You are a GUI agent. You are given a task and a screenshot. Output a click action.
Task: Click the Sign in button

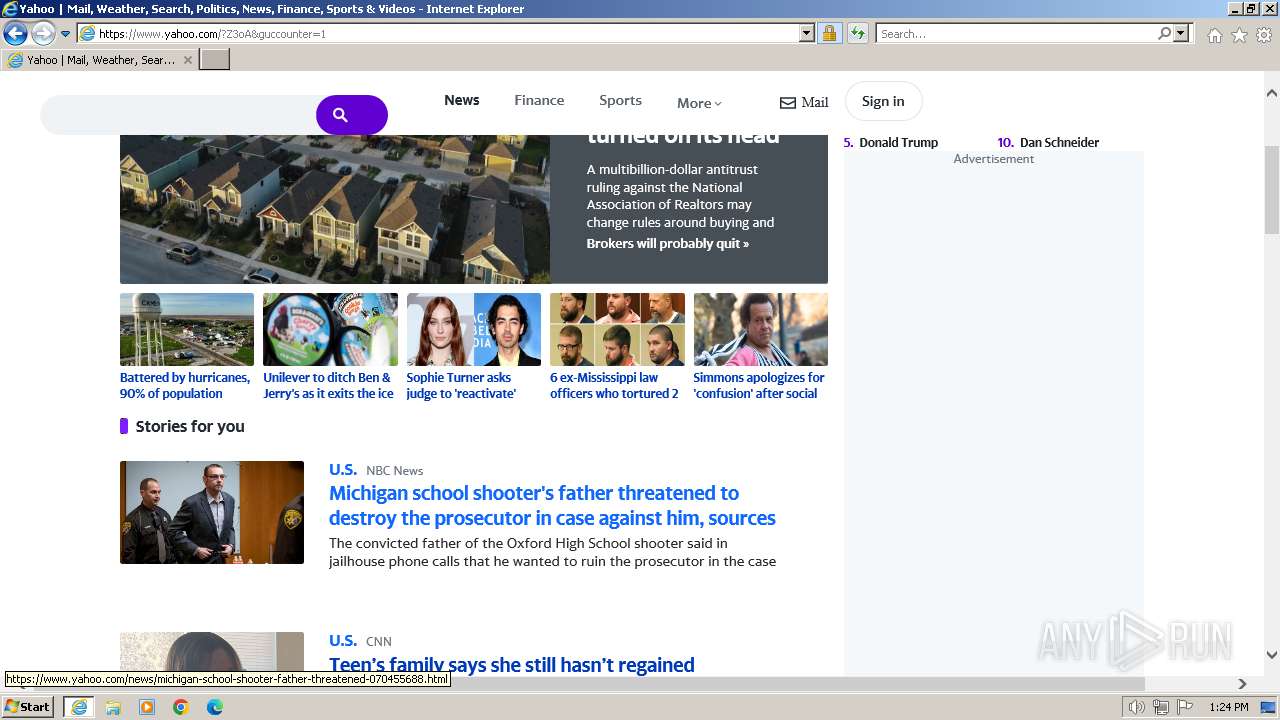883,101
